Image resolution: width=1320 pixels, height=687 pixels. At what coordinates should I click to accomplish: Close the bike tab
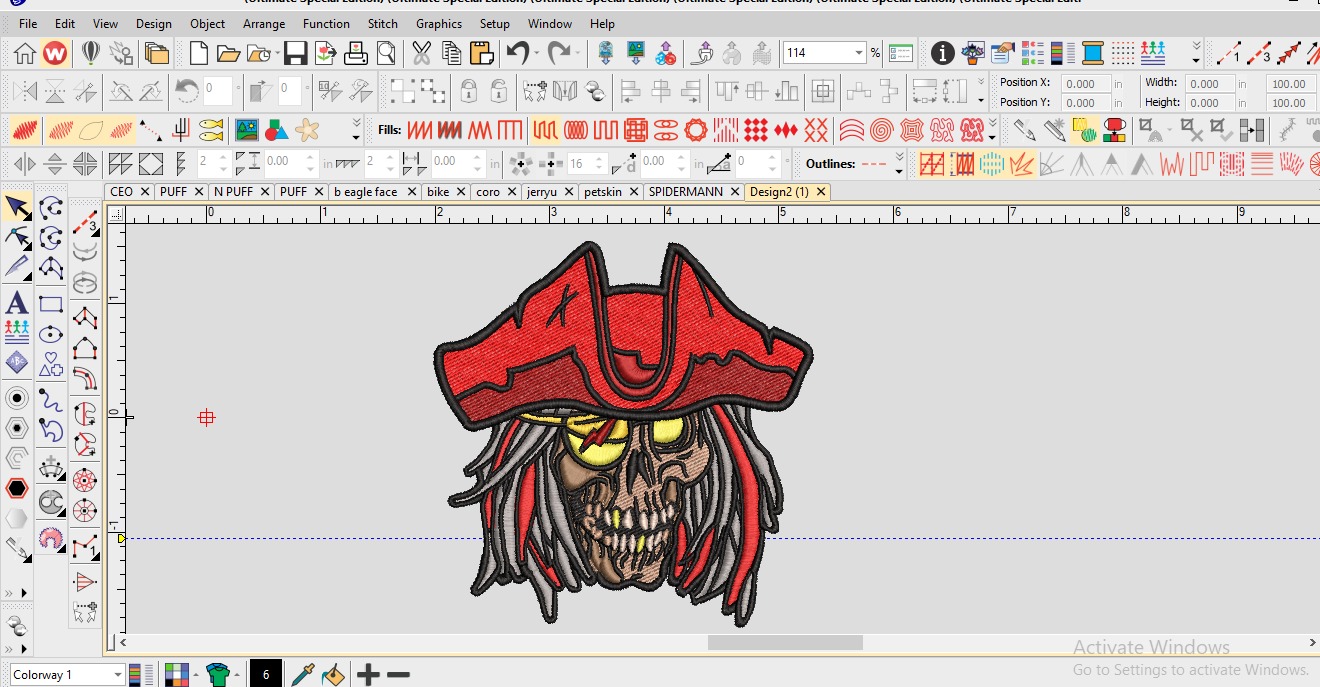click(461, 191)
